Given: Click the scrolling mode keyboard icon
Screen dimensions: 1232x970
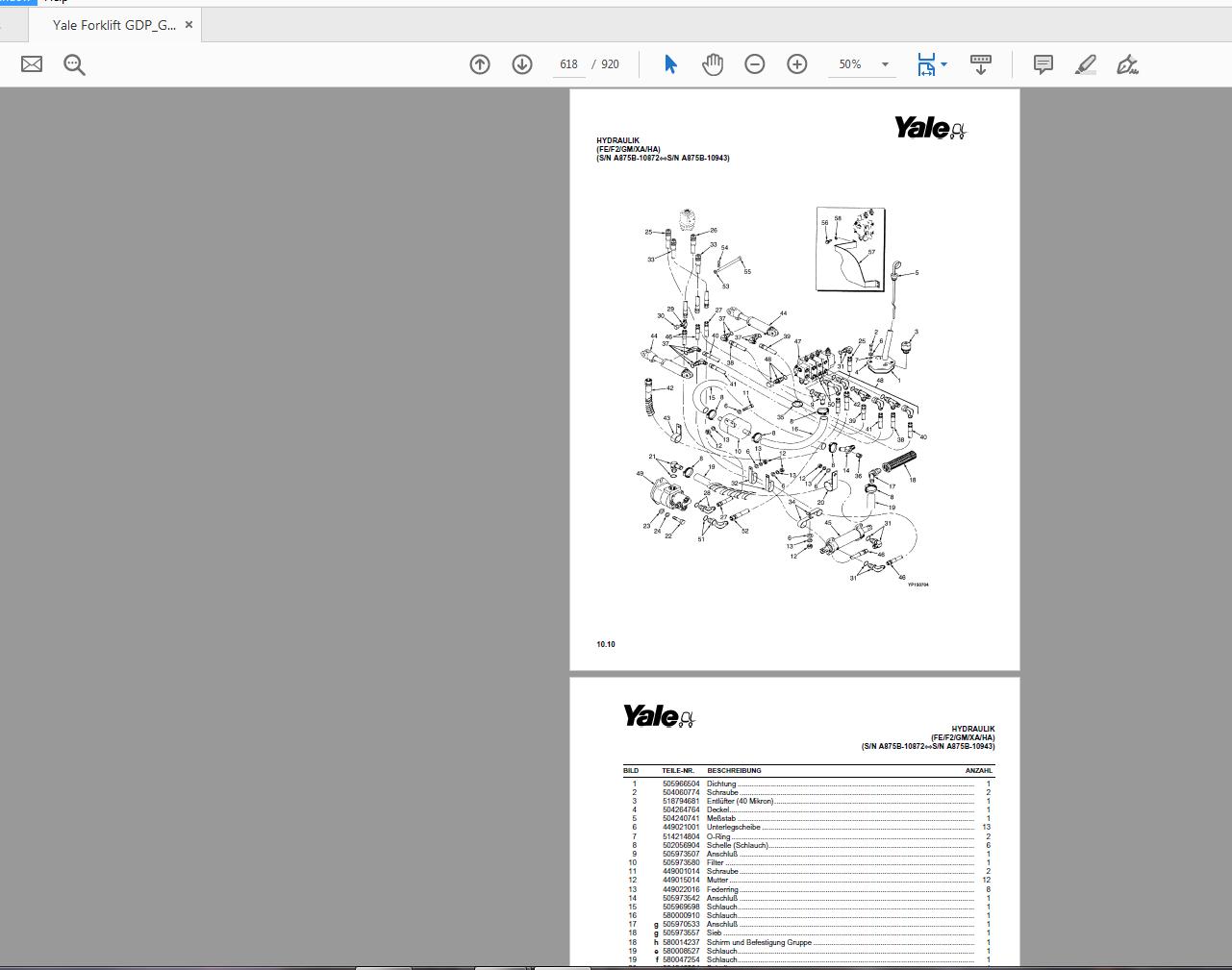Looking at the screenshot, I should coord(981,64).
